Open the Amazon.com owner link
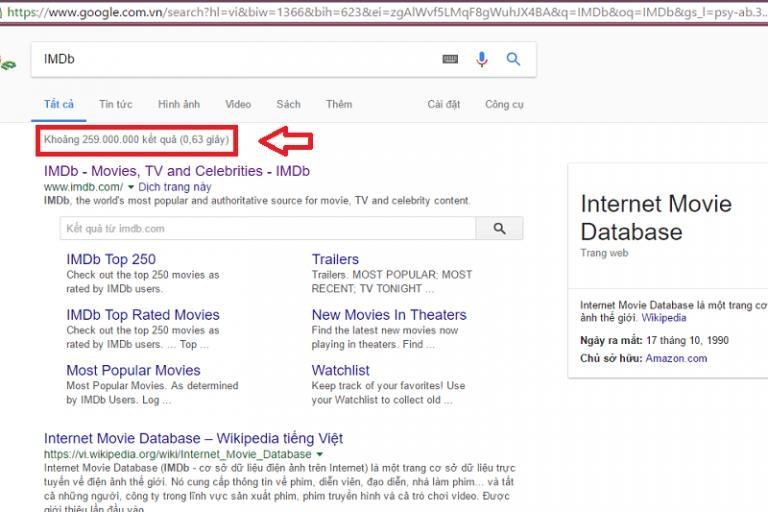Viewport: 768px width, 512px height. 675,358
